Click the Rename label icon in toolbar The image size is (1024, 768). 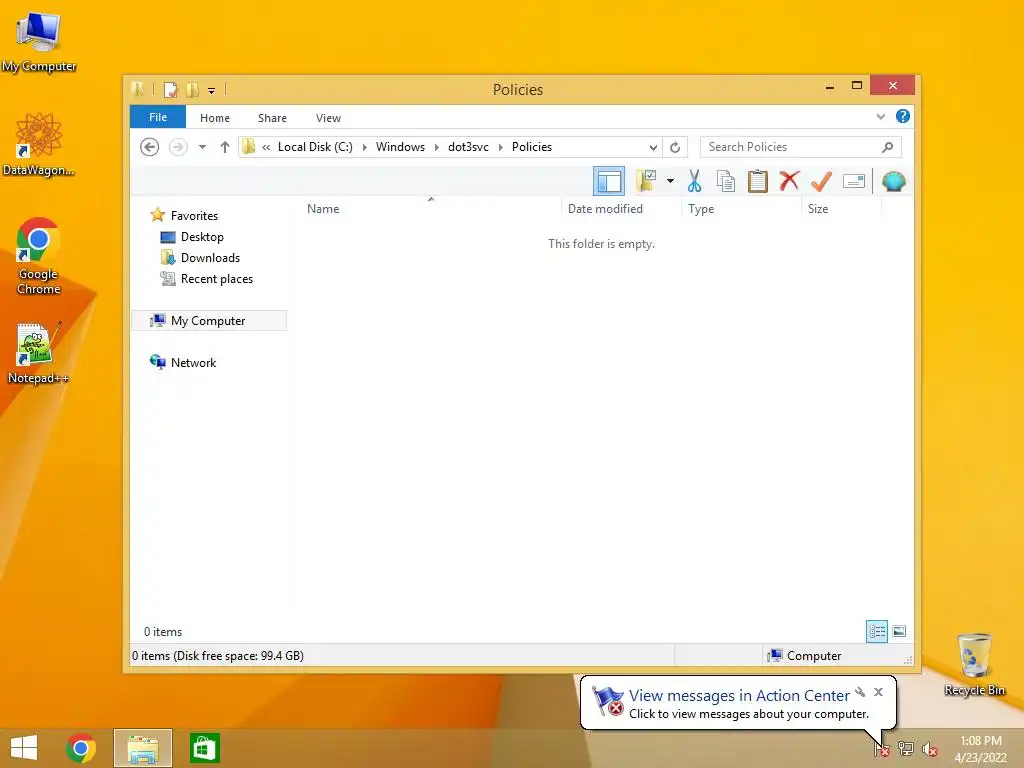854,181
